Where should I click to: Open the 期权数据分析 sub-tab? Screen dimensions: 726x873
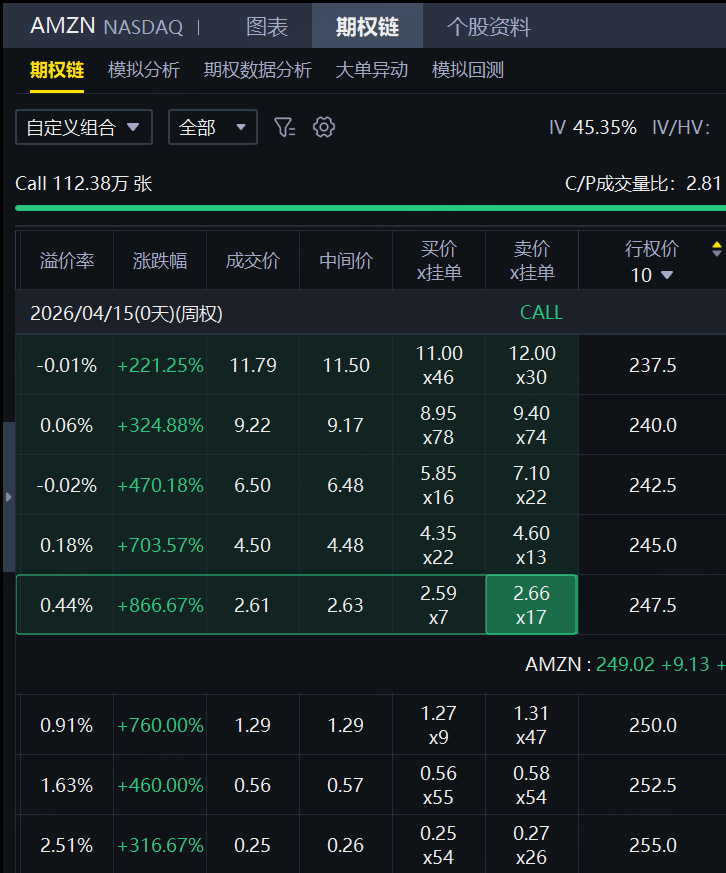(258, 70)
